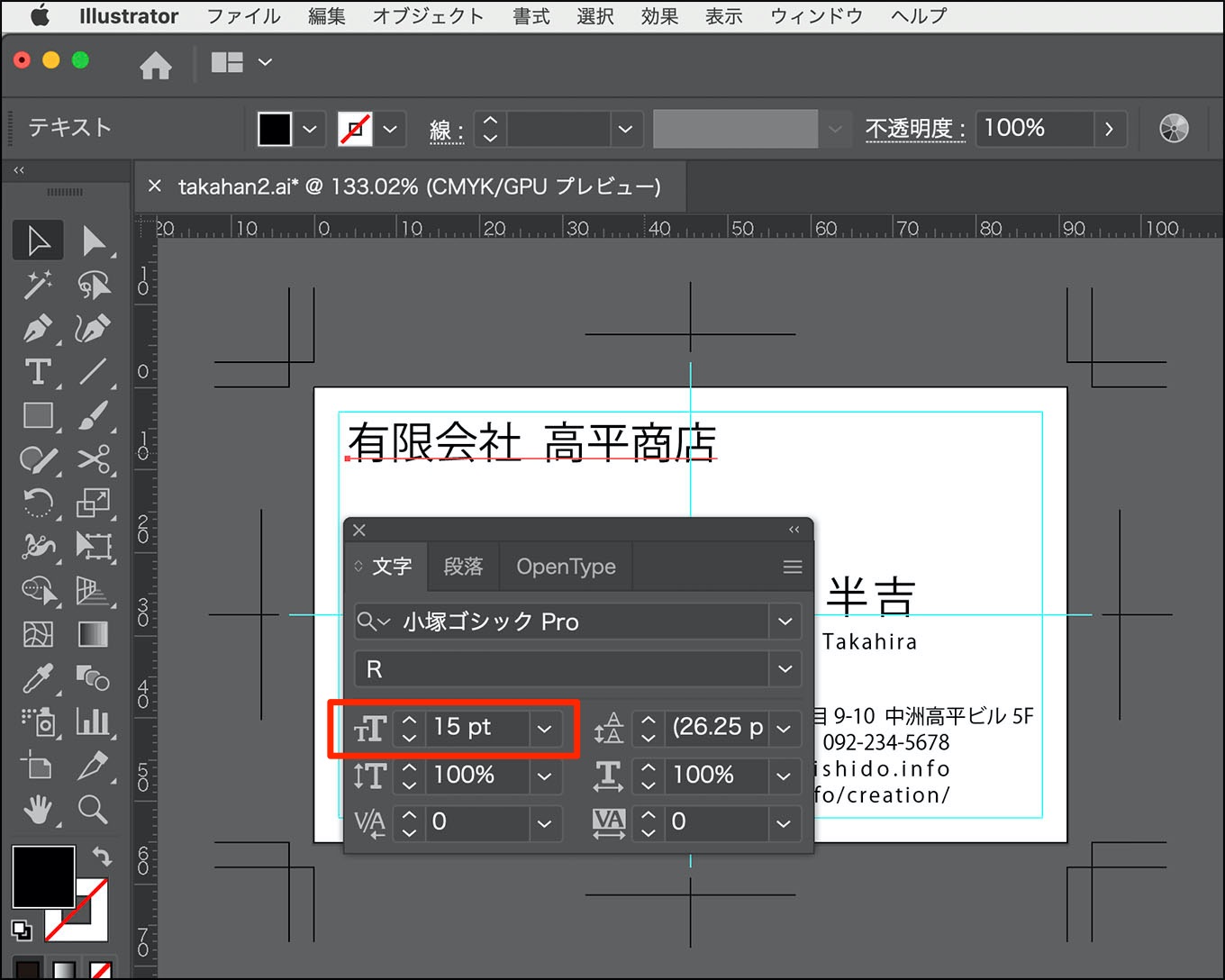The width and height of the screenshot is (1225, 980).
Task: Select the Scissors tool
Action: [x=94, y=459]
